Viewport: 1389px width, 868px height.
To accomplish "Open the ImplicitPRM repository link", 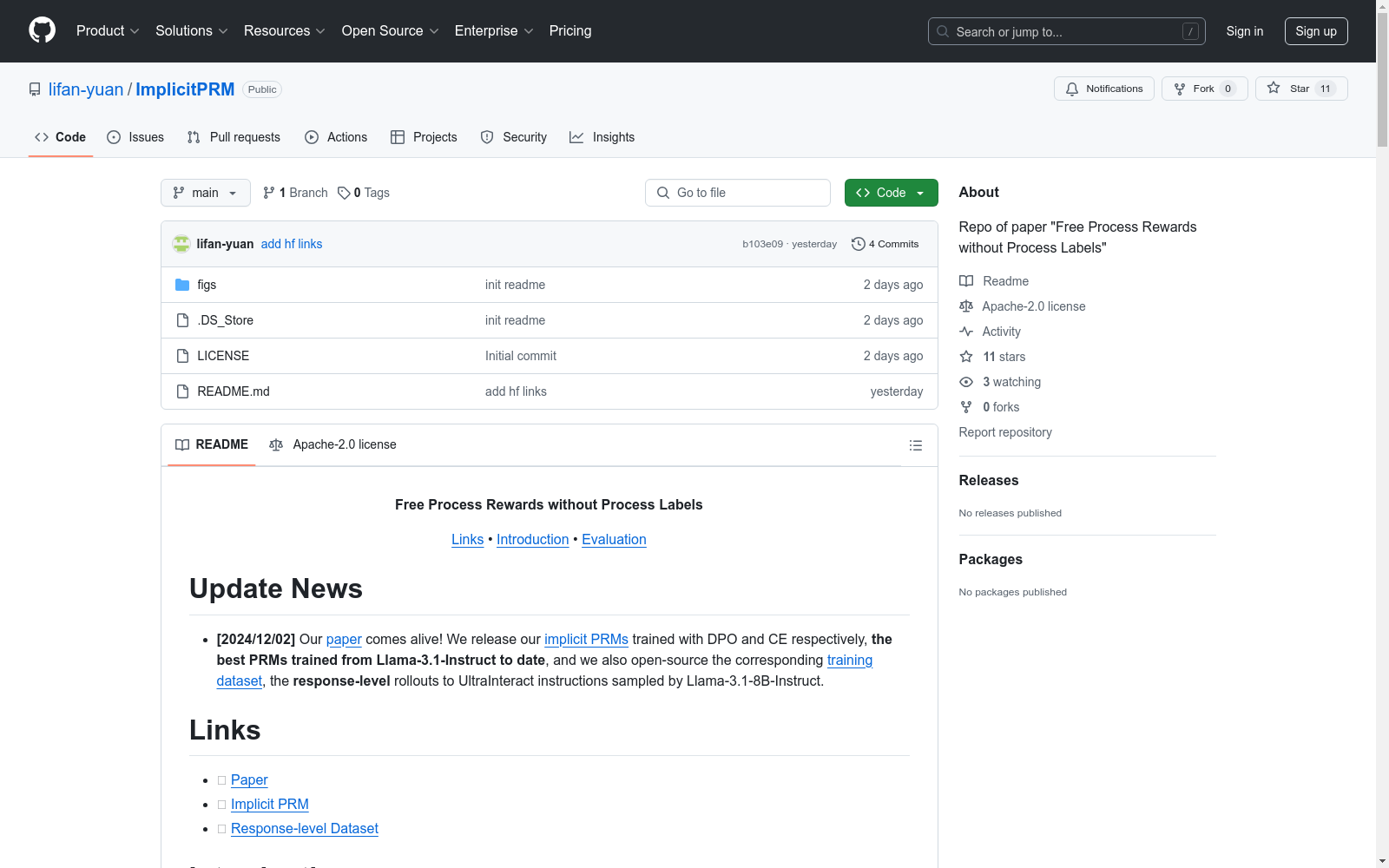I will [x=185, y=89].
